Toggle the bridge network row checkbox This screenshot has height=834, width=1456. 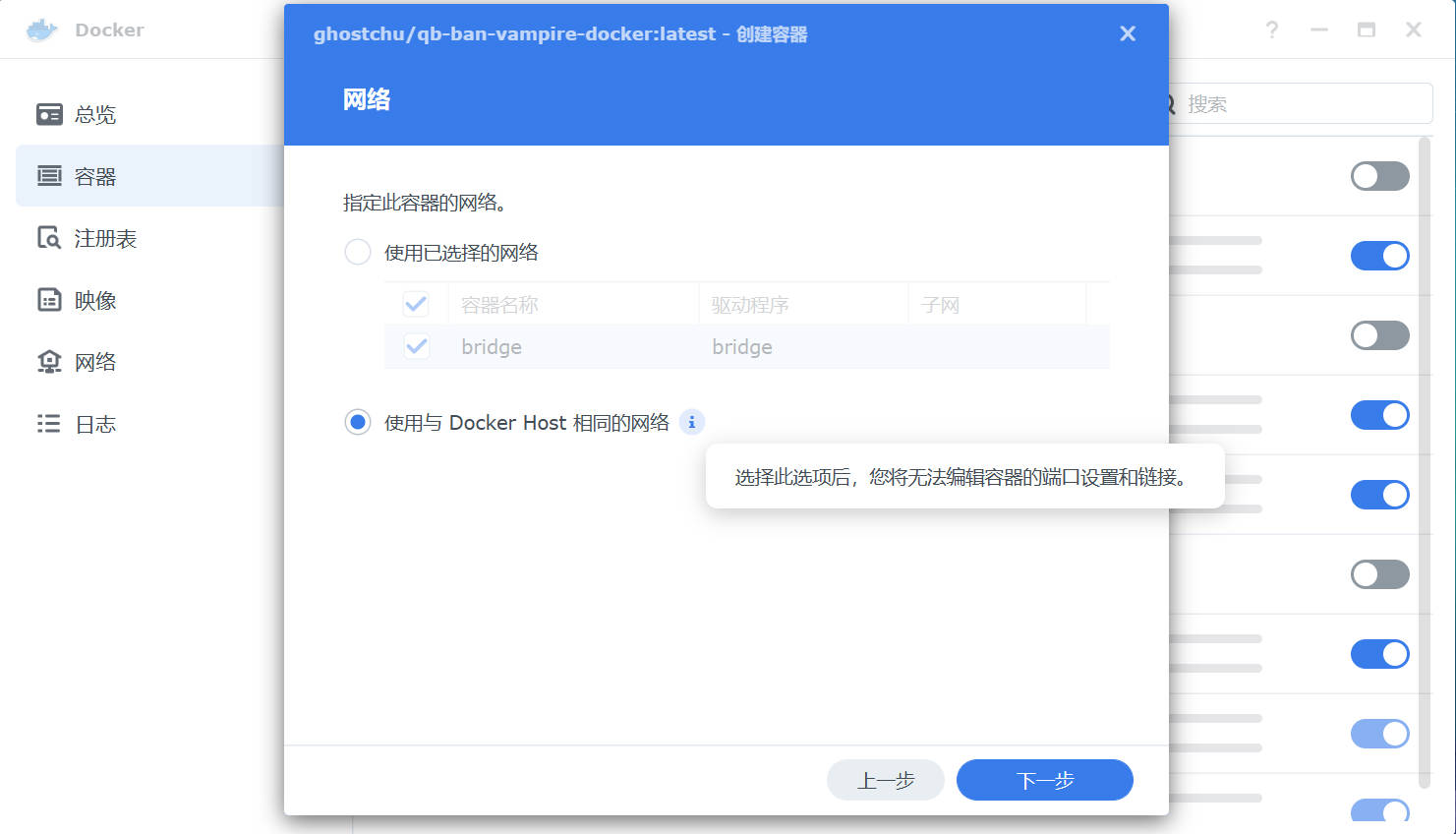[x=417, y=346]
